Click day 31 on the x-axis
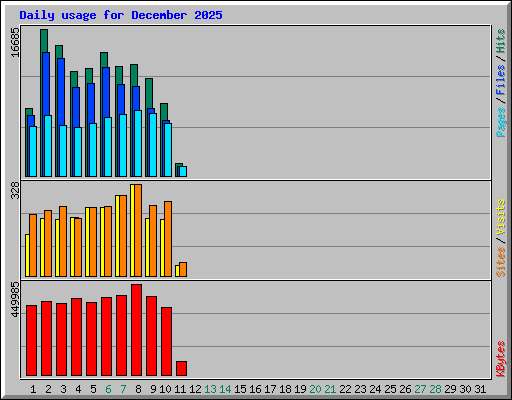512x400 pixels. pos(480,389)
